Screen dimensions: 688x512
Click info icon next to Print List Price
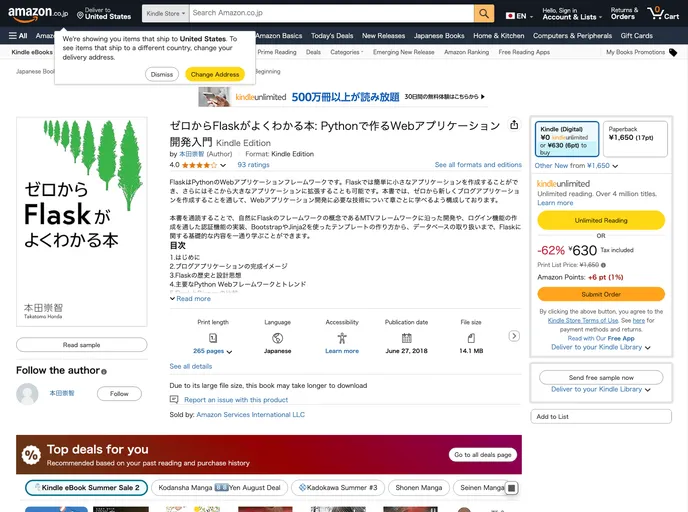603,265
